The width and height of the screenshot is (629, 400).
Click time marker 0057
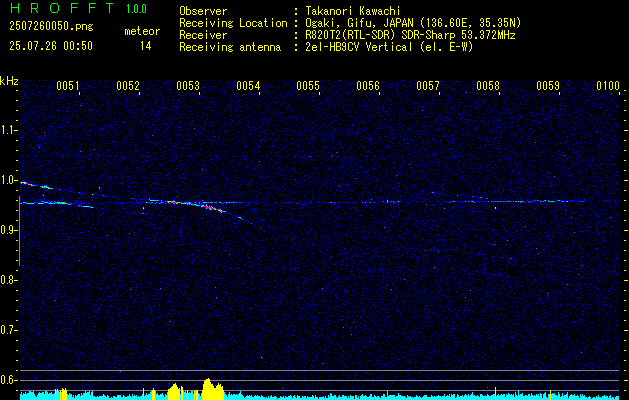coord(428,85)
